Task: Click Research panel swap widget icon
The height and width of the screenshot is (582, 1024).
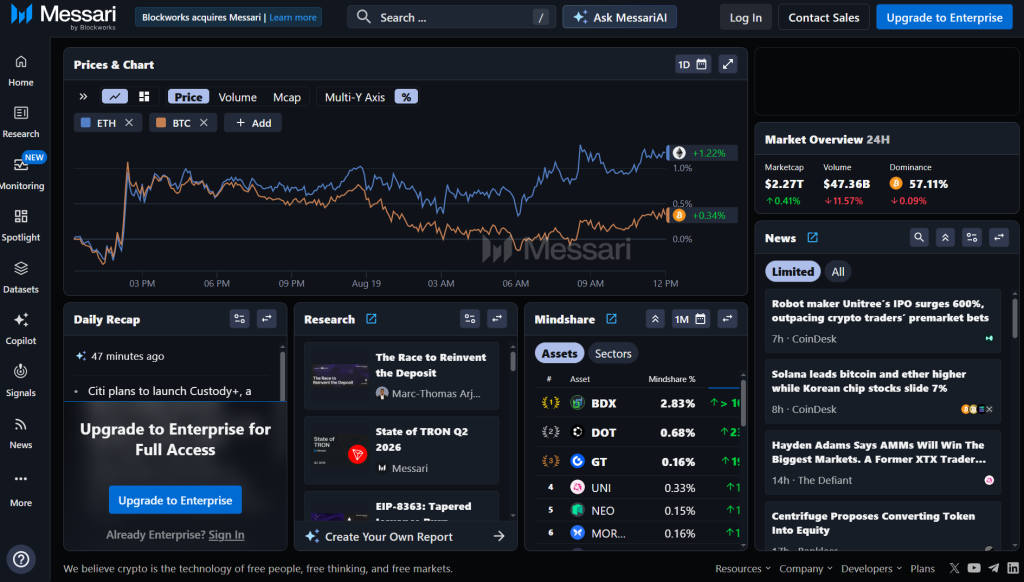Action: [x=497, y=319]
